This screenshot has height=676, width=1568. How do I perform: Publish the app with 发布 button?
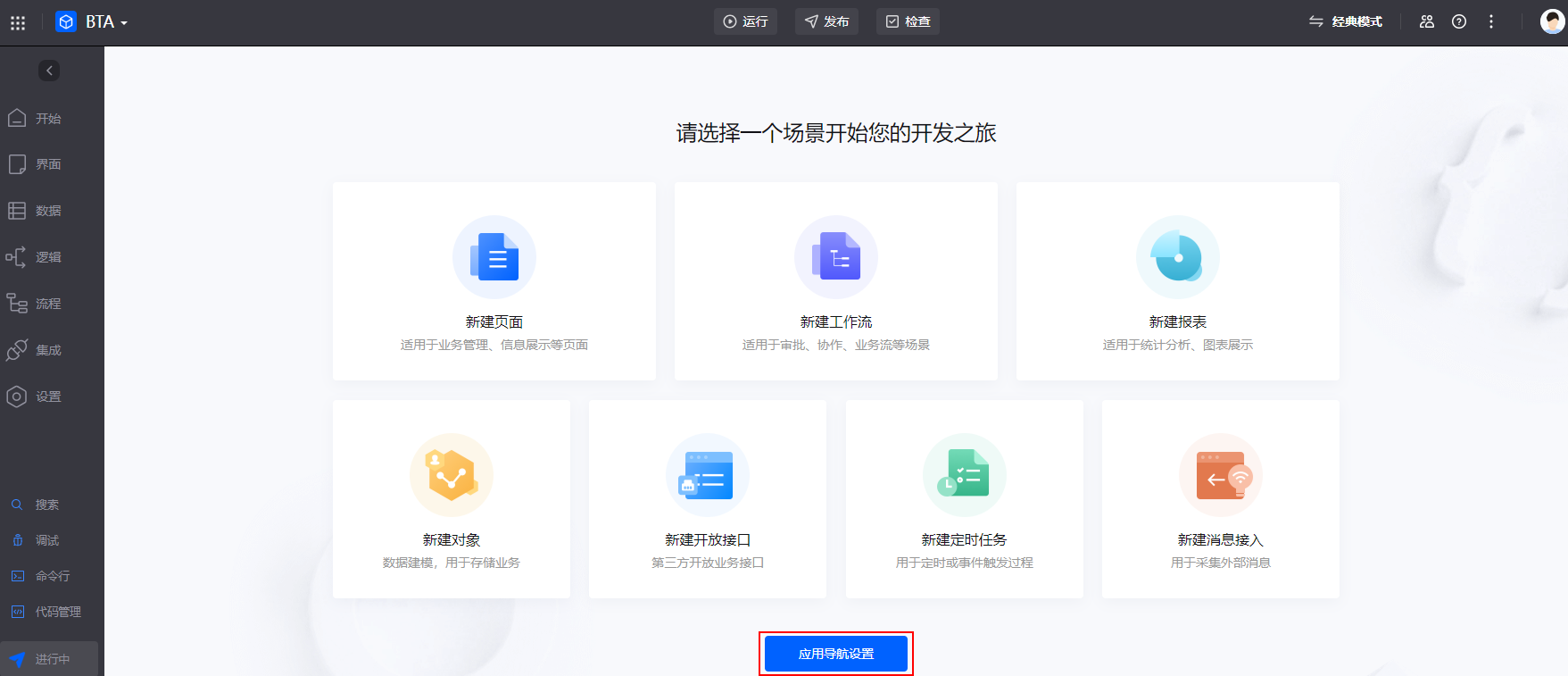826,21
